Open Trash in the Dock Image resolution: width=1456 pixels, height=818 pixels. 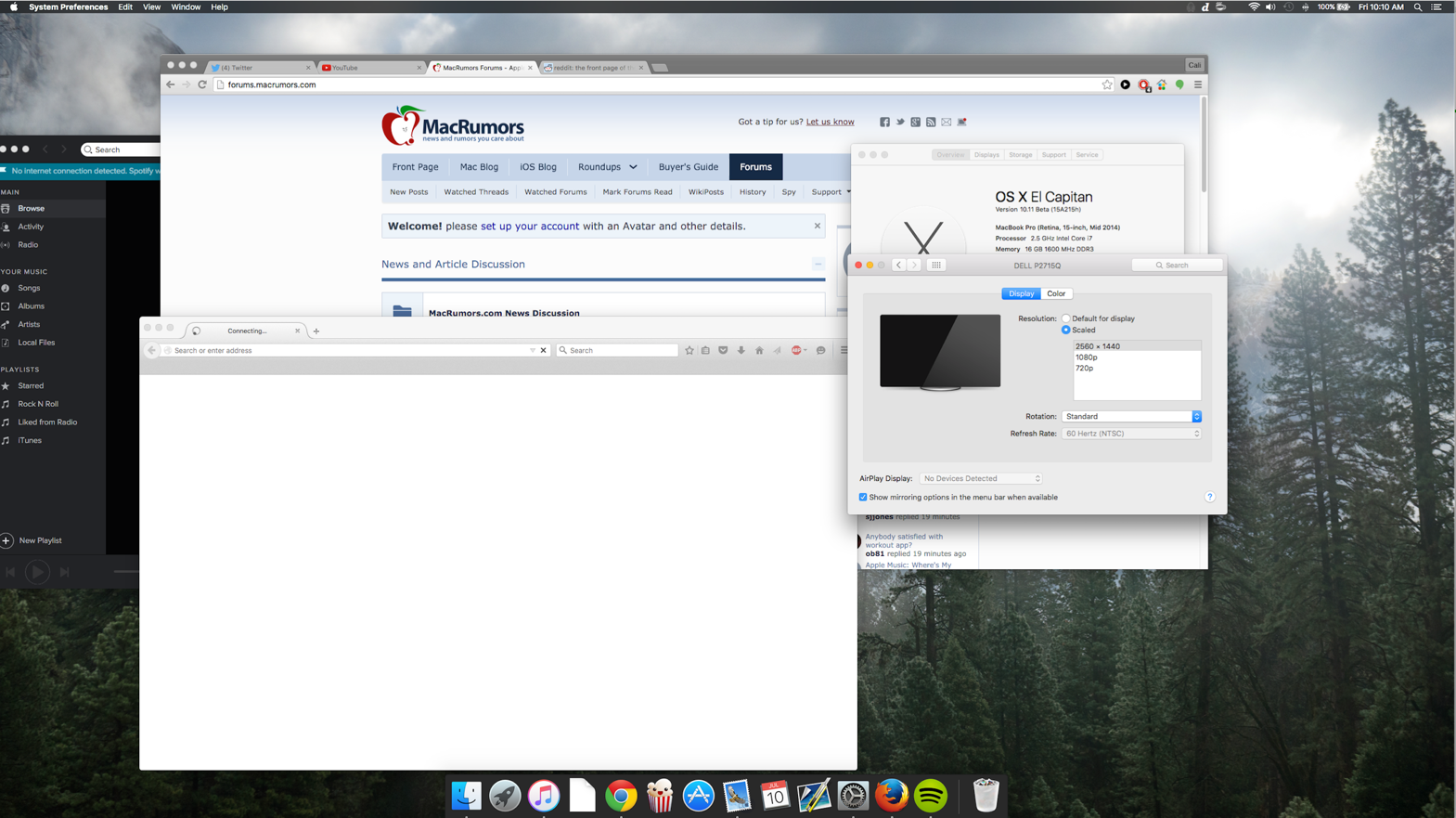pos(986,796)
